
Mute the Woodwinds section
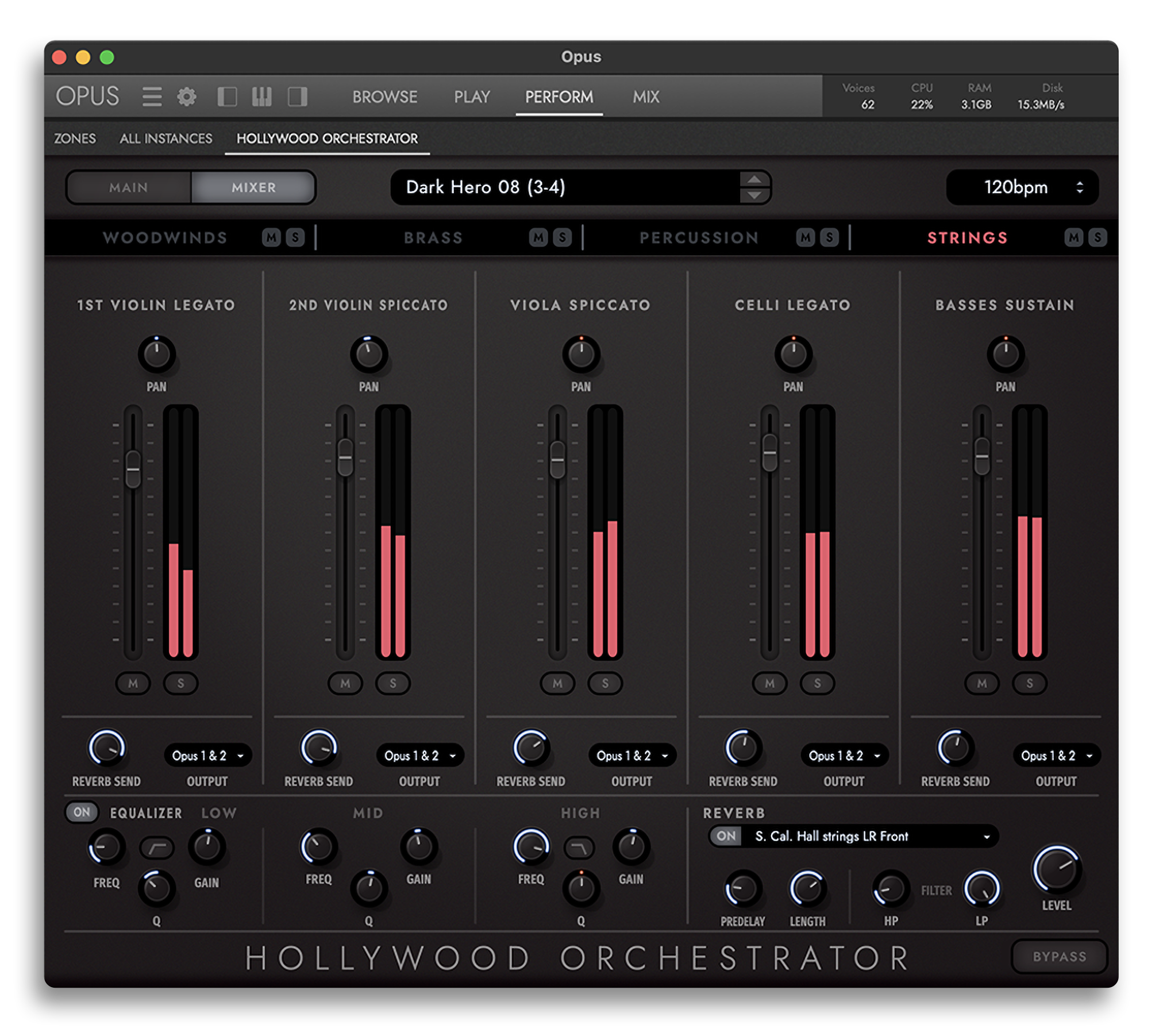(x=270, y=237)
